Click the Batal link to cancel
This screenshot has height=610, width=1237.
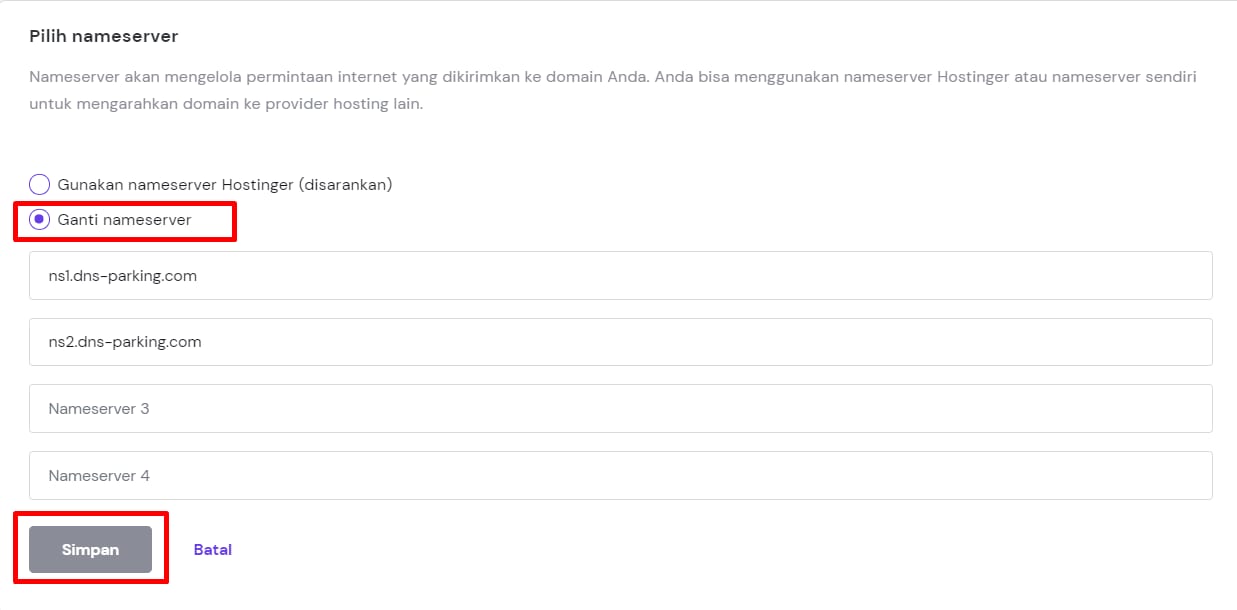tap(213, 550)
